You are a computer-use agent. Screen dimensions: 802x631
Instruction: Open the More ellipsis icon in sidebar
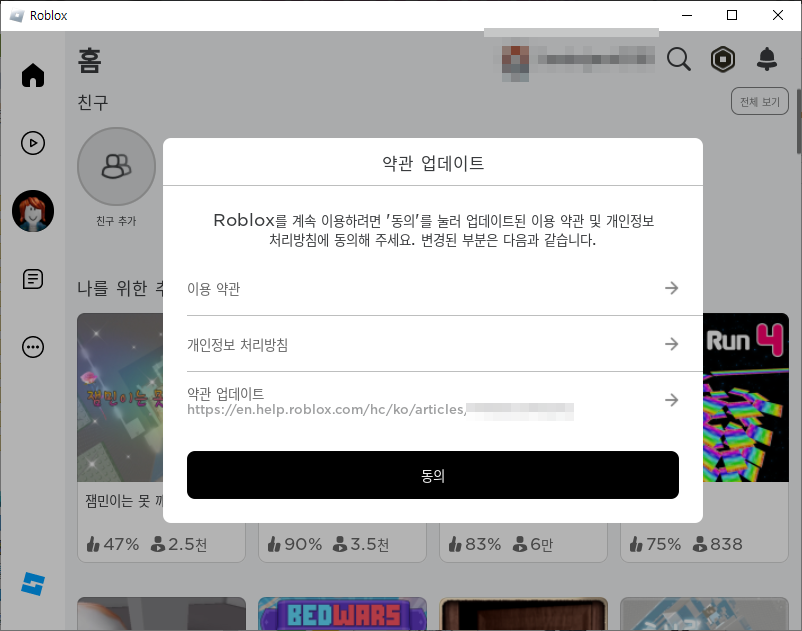pos(33,347)
